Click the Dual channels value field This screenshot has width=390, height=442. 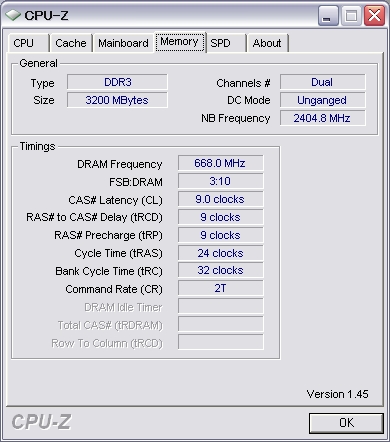point(322,82)
